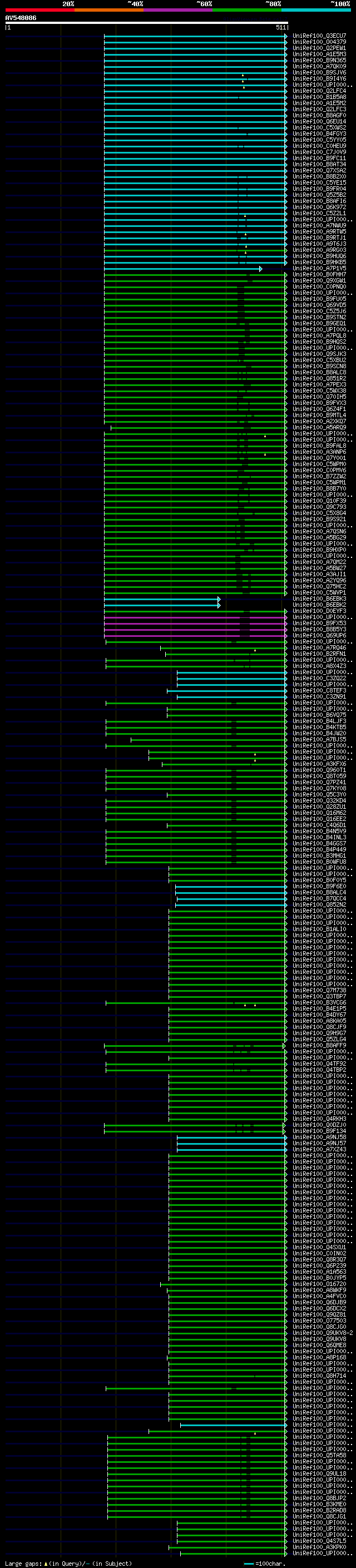Open hit UniRef100_O04379
This screenshot has width=356, height=1568.
pyautogui.click(x=319, y=42)
